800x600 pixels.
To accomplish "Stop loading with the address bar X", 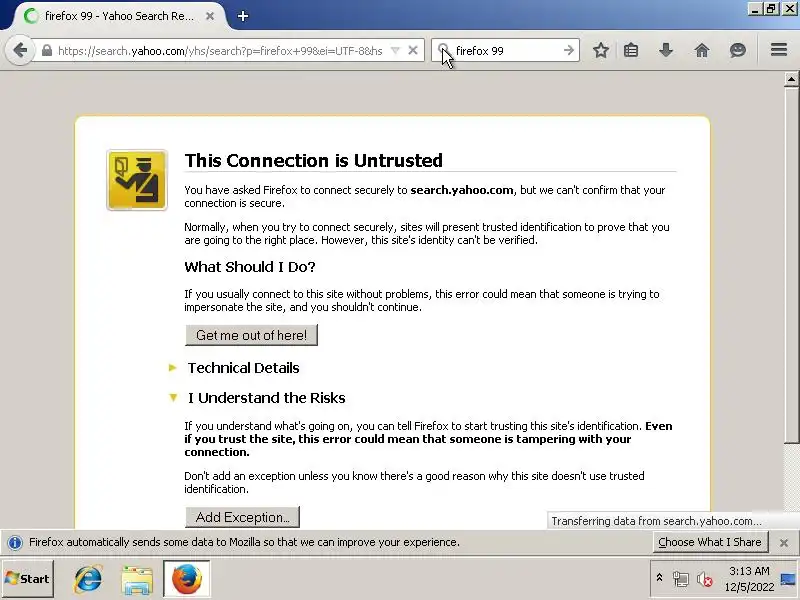I will (x=413, y=51).
